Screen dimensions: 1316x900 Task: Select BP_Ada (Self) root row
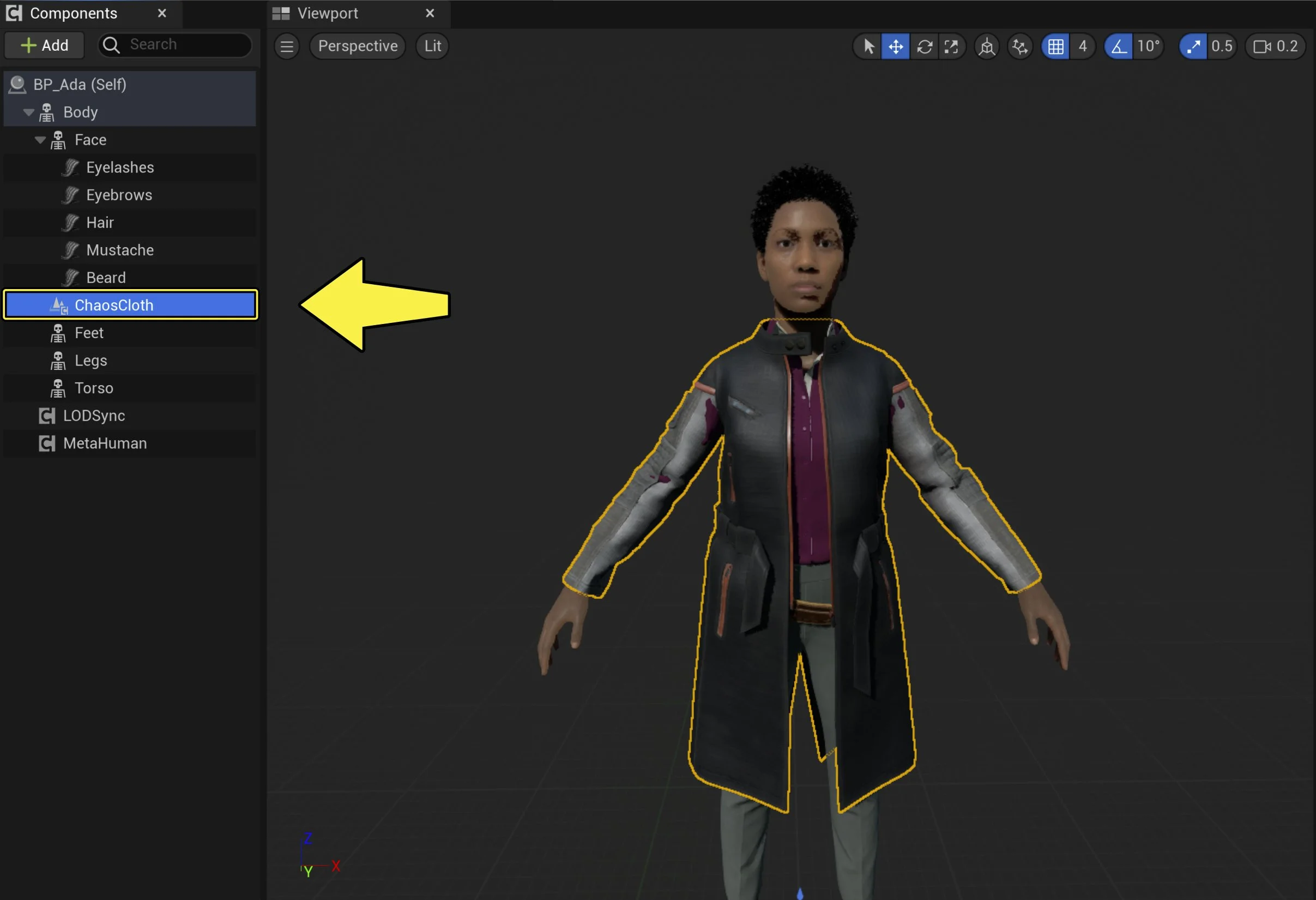point(130,85)
